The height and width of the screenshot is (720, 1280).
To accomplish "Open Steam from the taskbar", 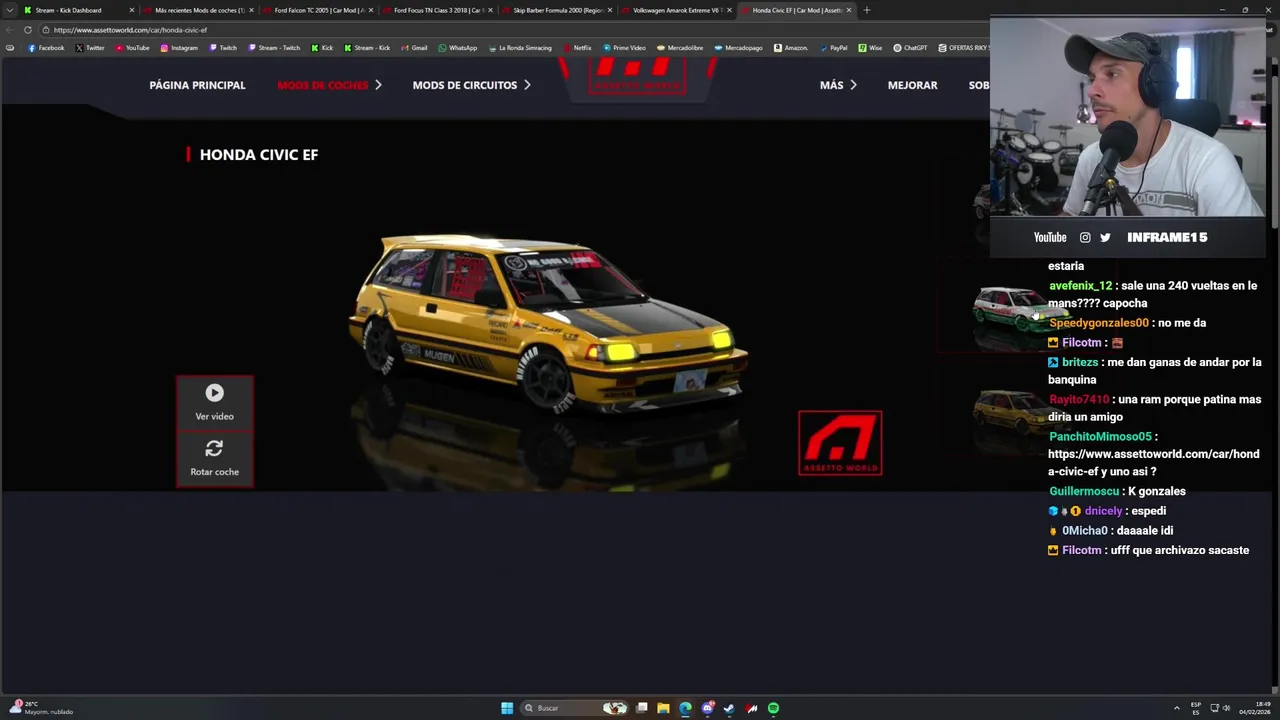I will (x=729, y=708).
